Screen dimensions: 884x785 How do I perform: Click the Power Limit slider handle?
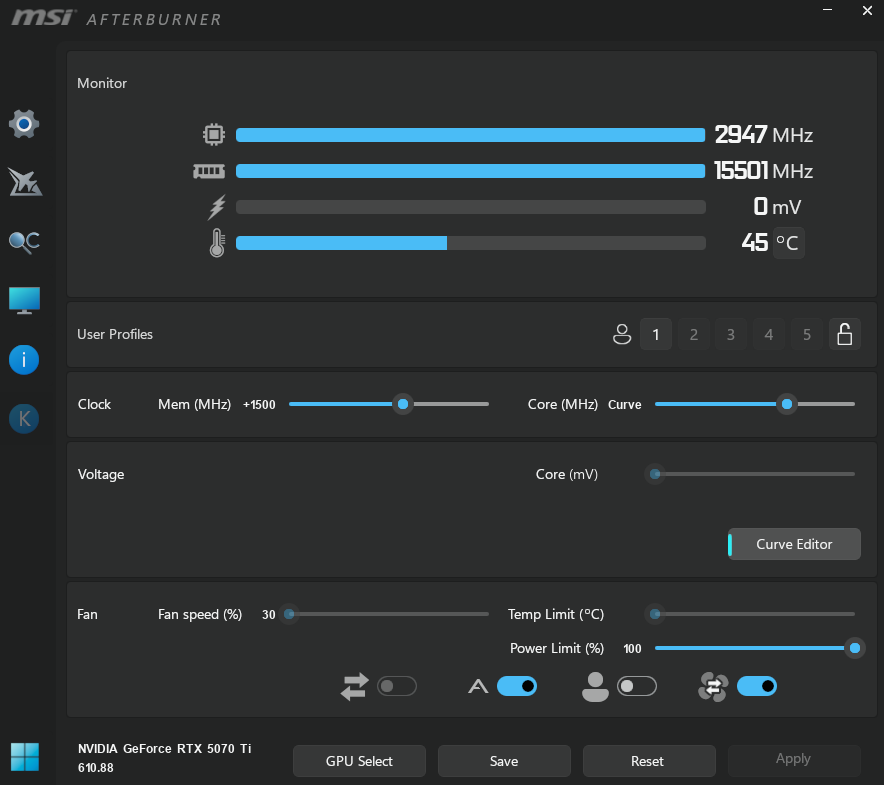pos(855,648)
